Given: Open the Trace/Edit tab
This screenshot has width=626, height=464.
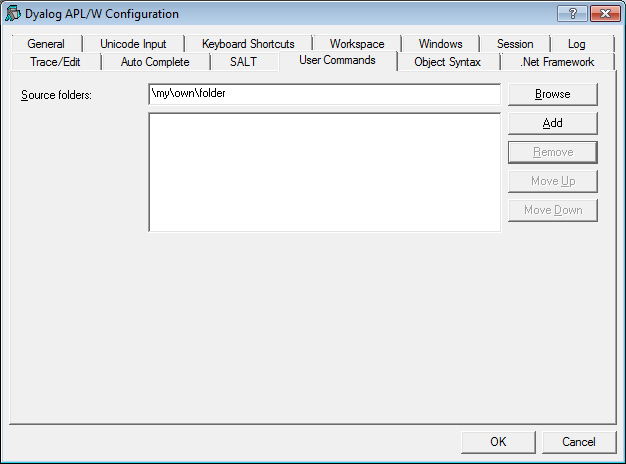Looking at the screenshot, I should point(55,62).
